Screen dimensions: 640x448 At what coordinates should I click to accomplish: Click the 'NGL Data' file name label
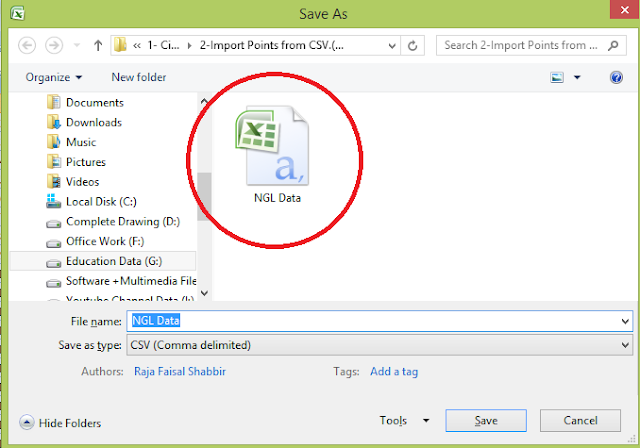277,198
